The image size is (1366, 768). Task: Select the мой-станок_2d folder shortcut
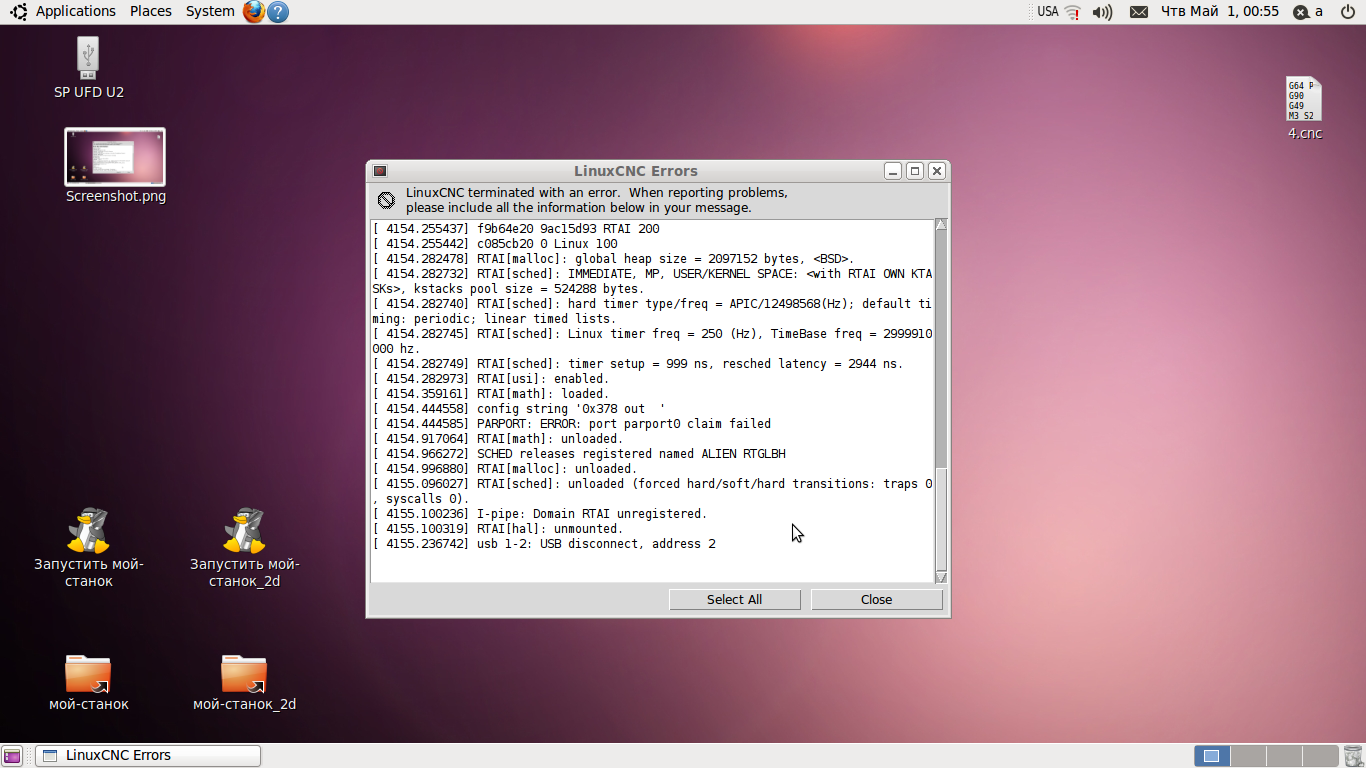(x=245, y=682)
